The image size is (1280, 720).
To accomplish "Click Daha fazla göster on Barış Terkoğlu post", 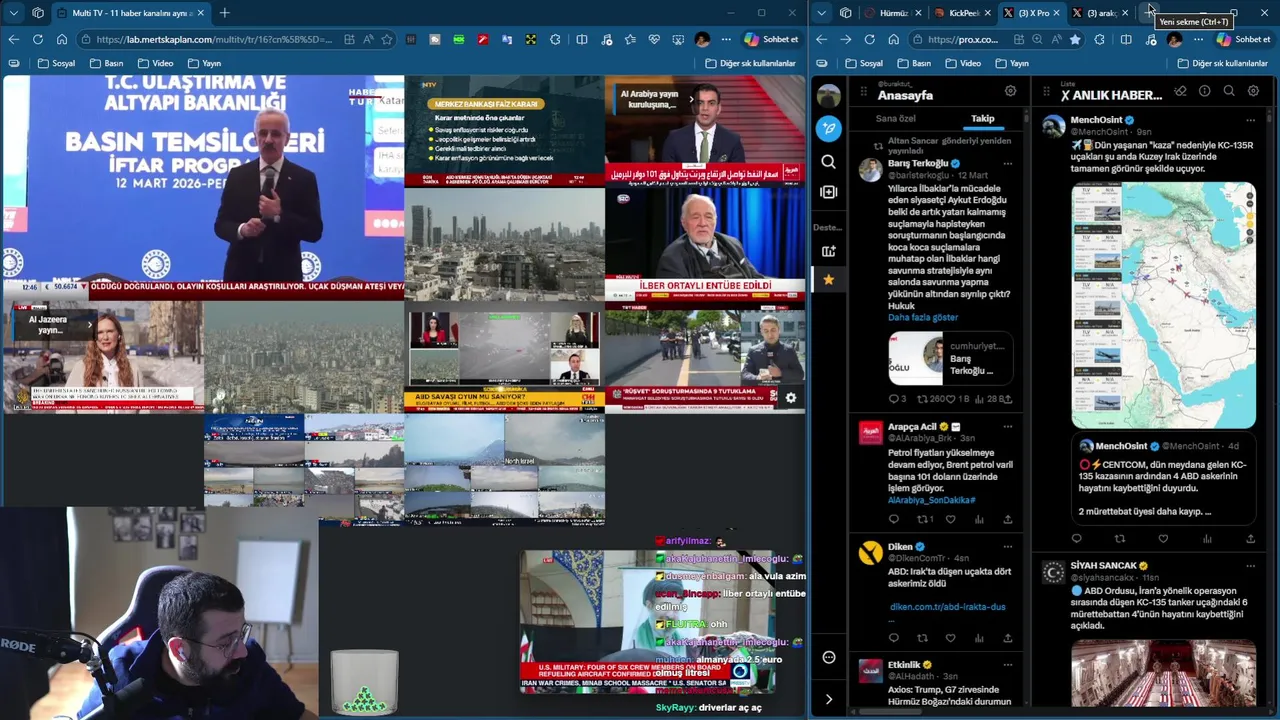I will tap(923, 317).
